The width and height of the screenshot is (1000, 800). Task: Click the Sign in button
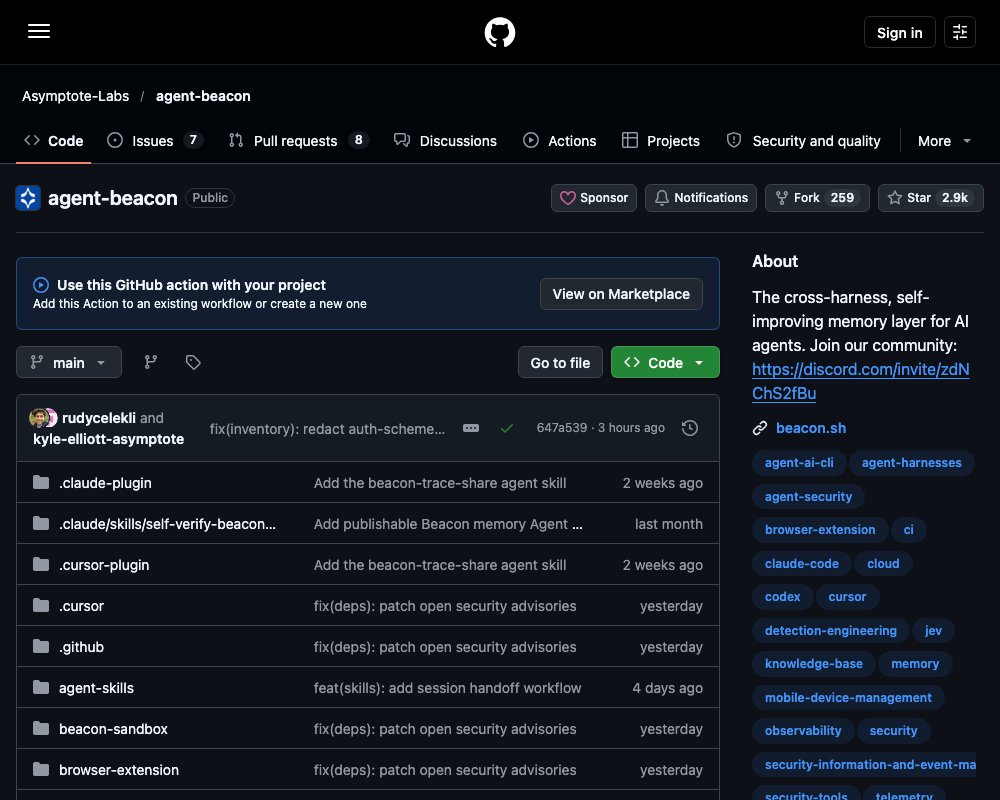point(899,33)
